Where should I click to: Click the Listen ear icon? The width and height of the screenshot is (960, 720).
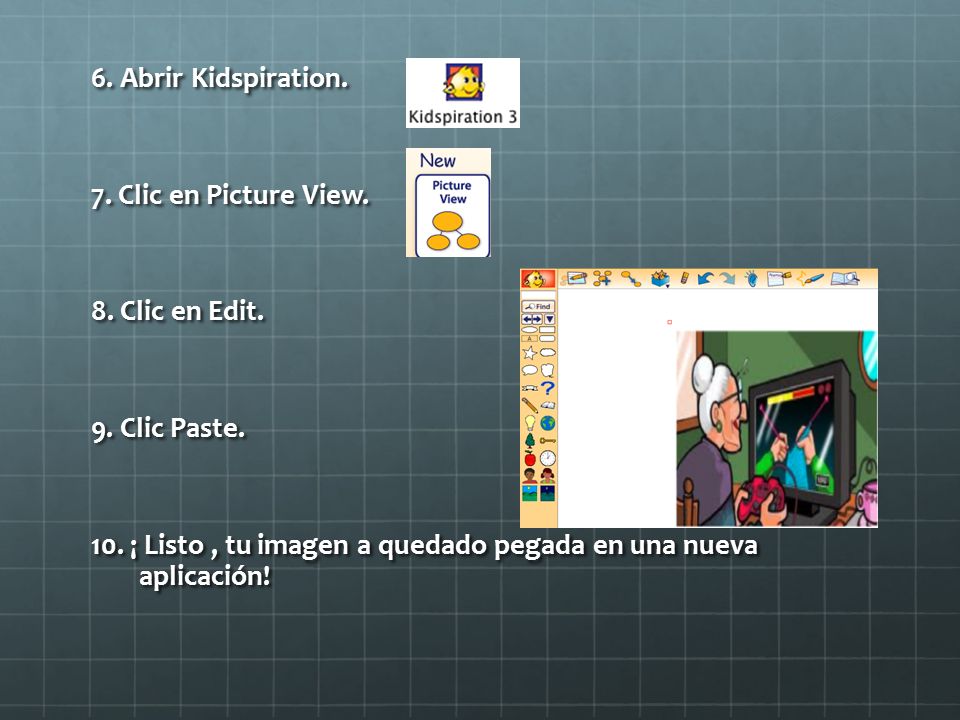(x=751, y=279)
